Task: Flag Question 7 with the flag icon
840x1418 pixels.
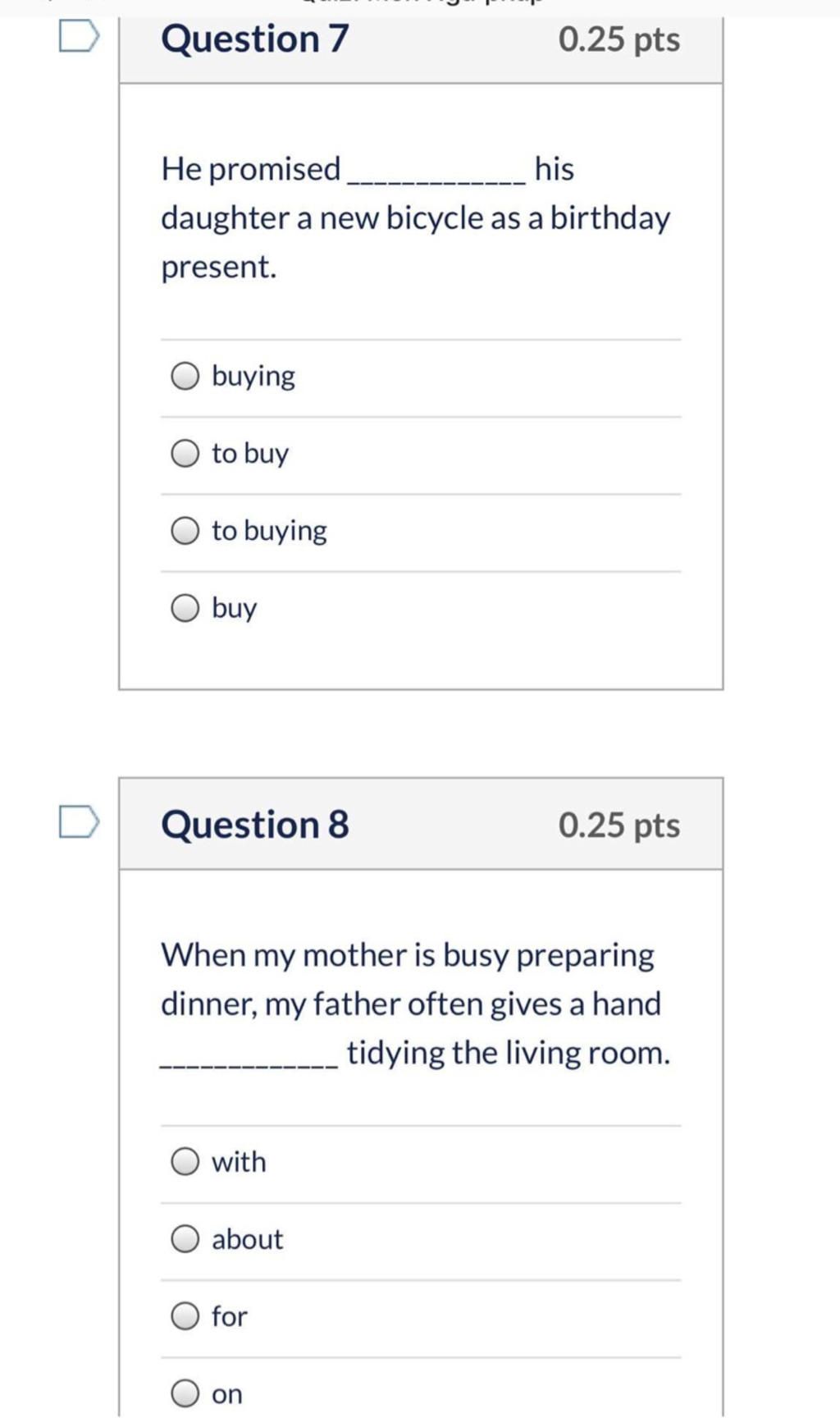Action: (x=79, y=38)
